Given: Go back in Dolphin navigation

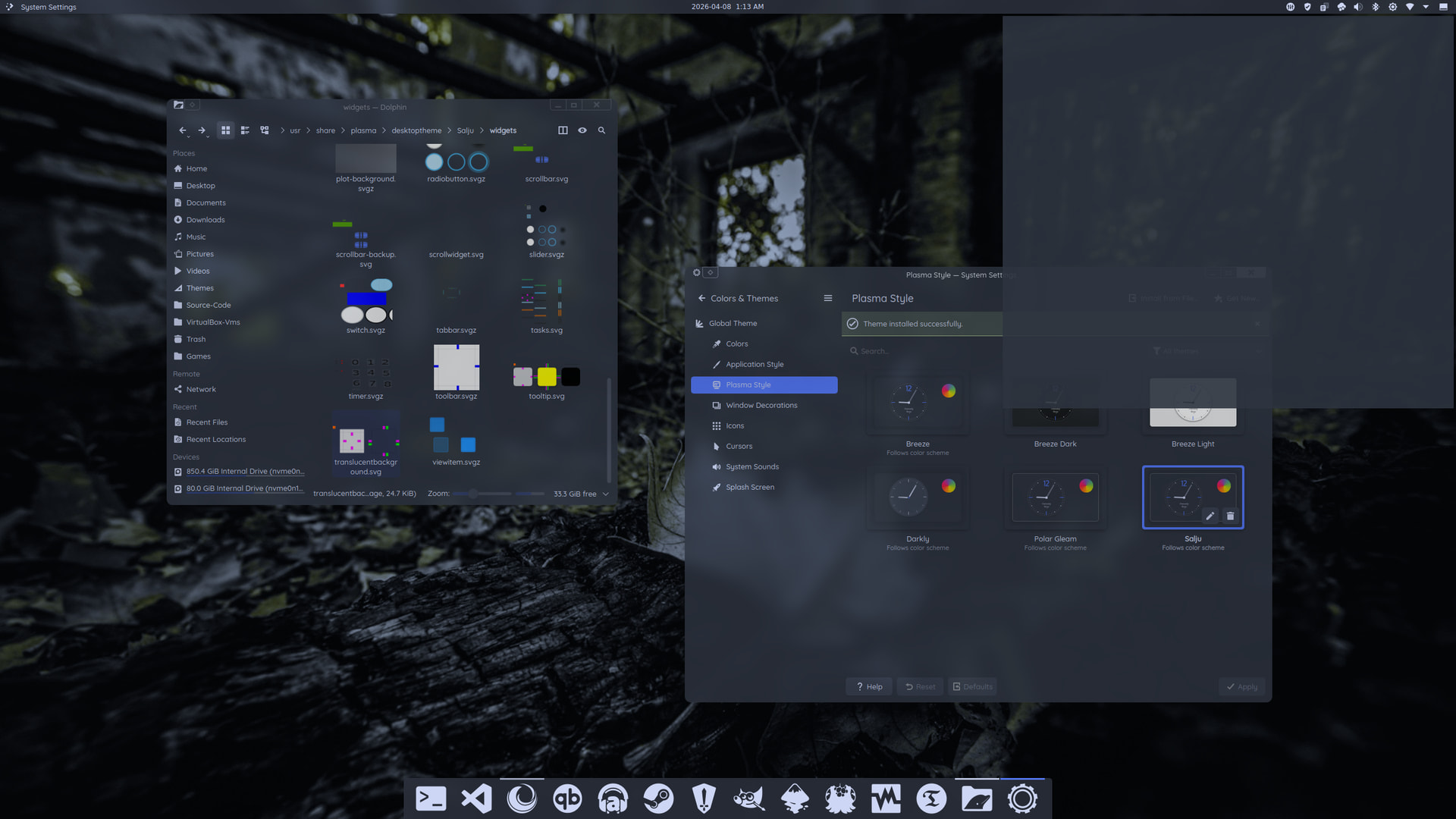Looking at the screenshot, I should [182, 130].
